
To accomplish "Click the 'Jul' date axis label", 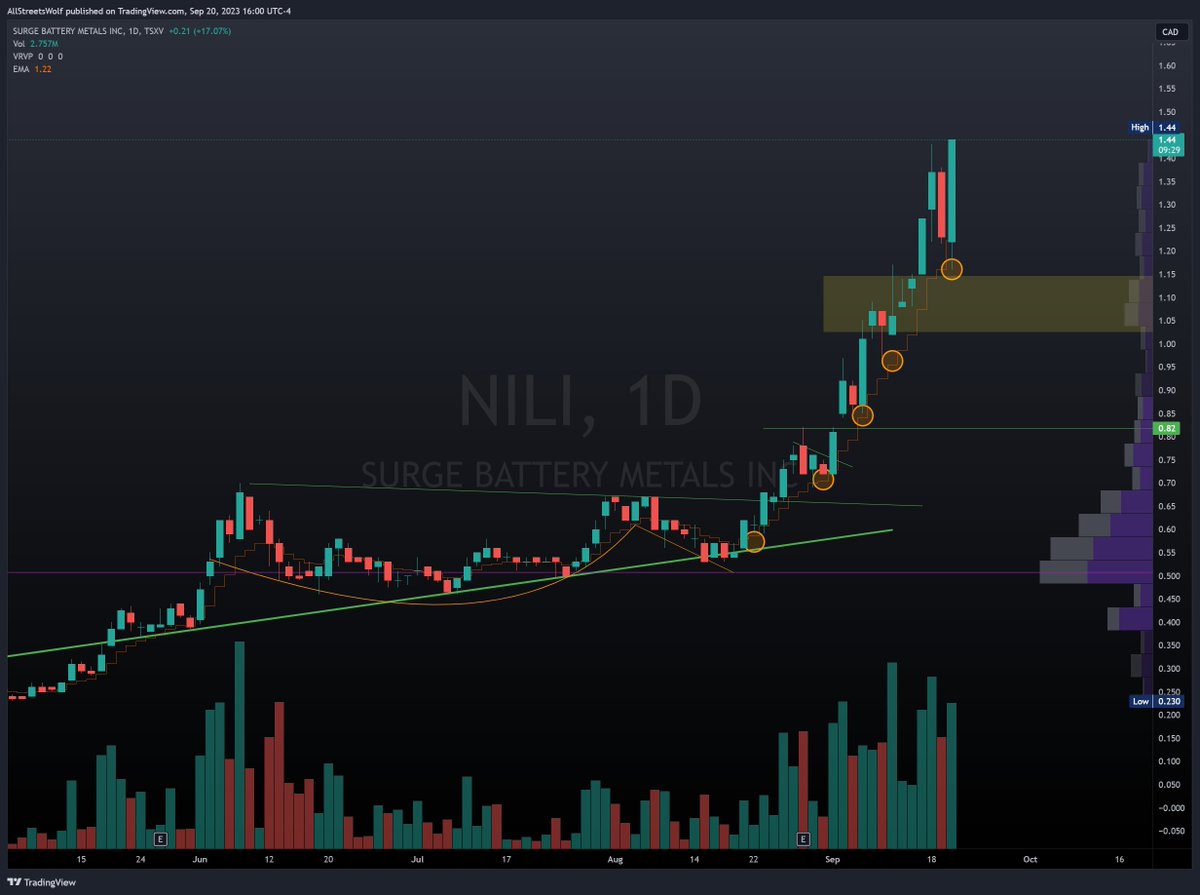I will [416, 859].
